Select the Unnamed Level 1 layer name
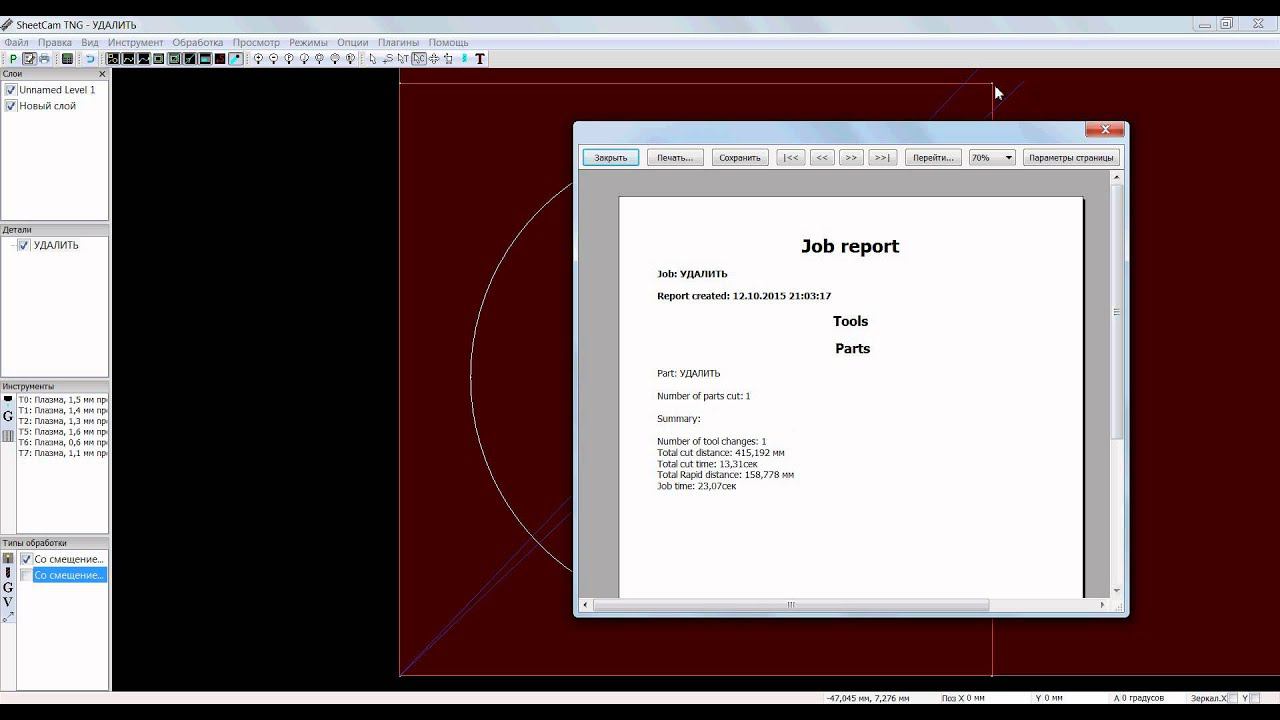The width and height of the screenshot is (1280, 720). click(x=57, y=90)
